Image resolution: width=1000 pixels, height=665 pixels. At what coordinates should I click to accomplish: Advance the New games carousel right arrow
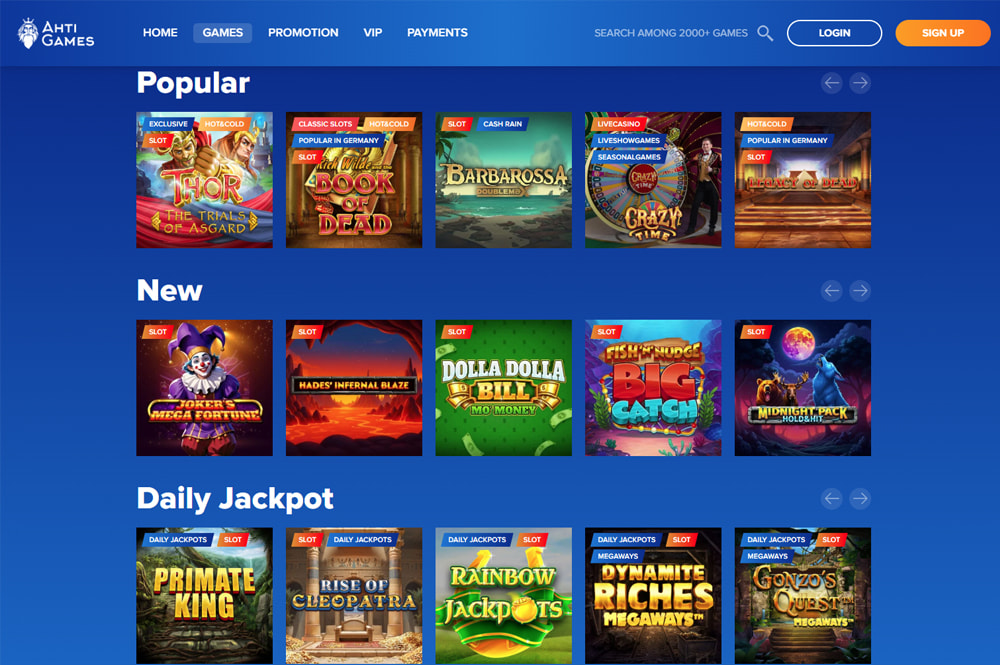[860, 291]
